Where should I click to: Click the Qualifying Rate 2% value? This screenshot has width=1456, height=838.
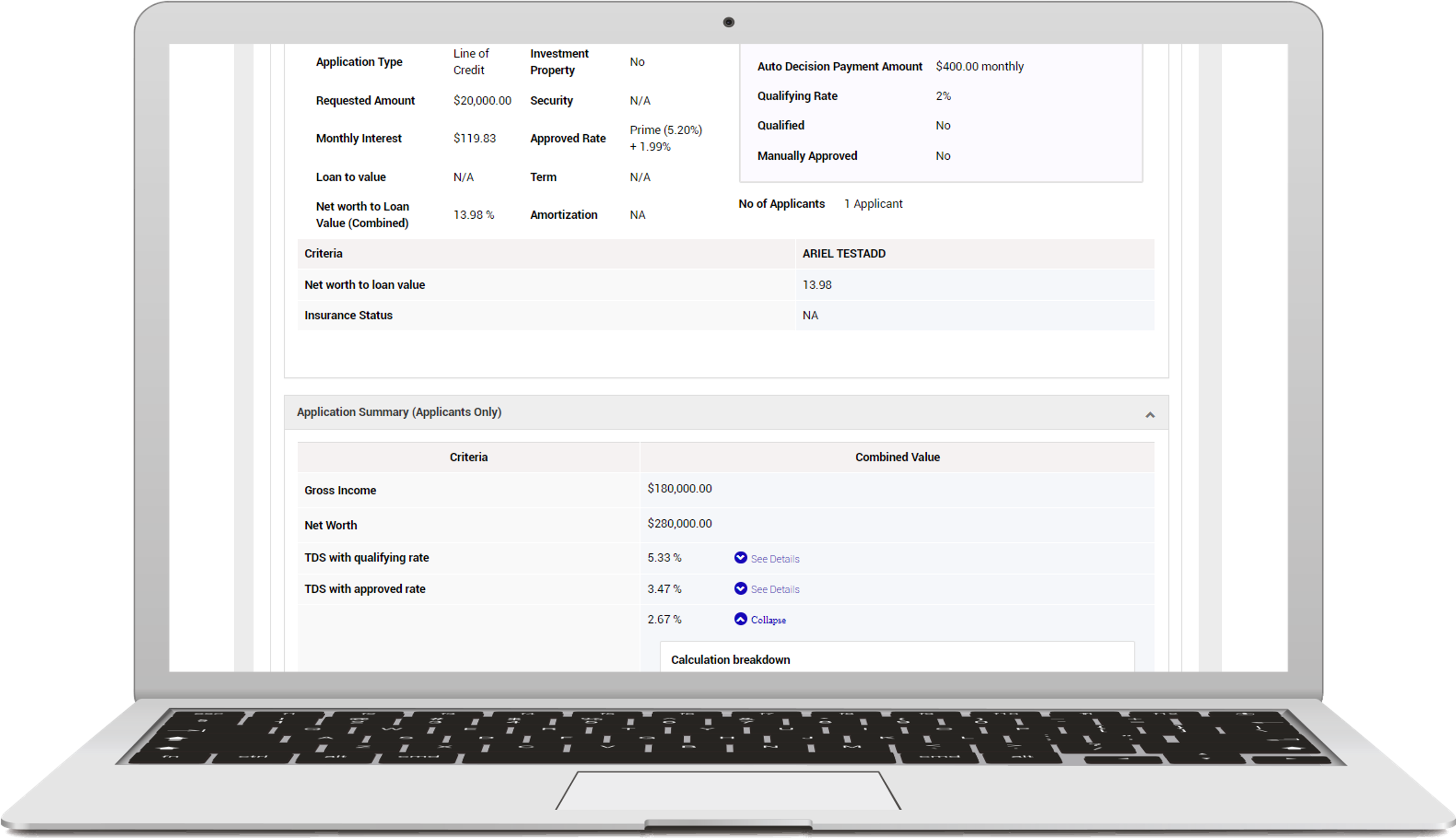(943, 96)
